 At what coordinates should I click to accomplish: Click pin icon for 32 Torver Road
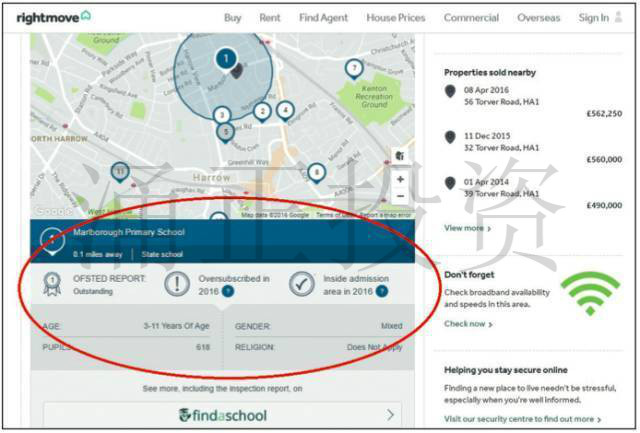[450, 138]
